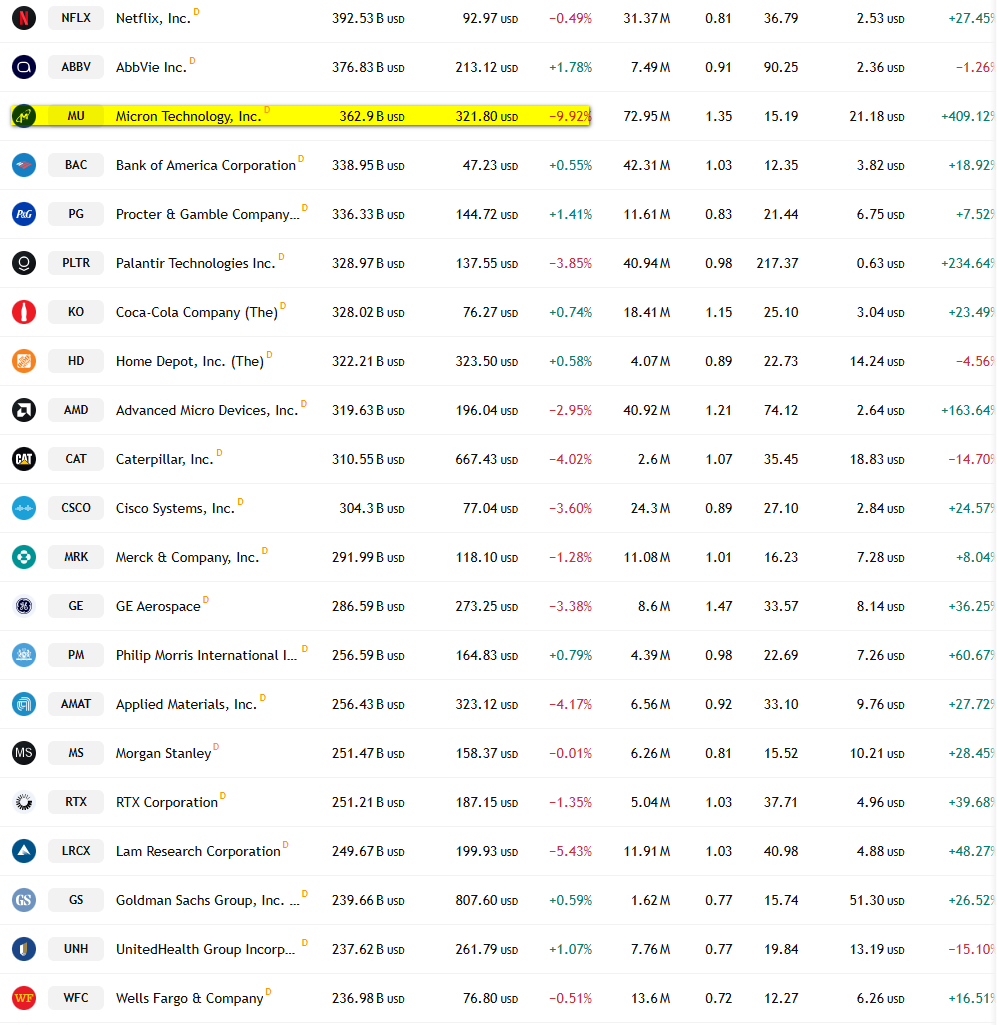997x1025 pixels.
Task: Open Goldman Sachs Group, Inc. link
Action: tap(207, 901)
